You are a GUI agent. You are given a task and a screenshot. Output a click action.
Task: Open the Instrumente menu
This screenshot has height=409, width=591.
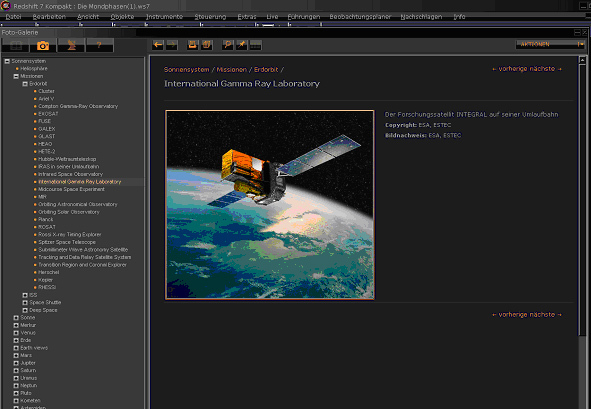(x=165, y=17)
